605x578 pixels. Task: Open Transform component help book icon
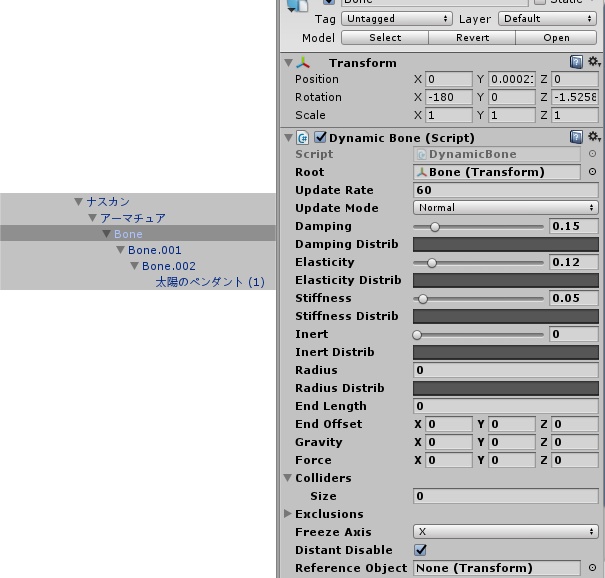[576, 62]
